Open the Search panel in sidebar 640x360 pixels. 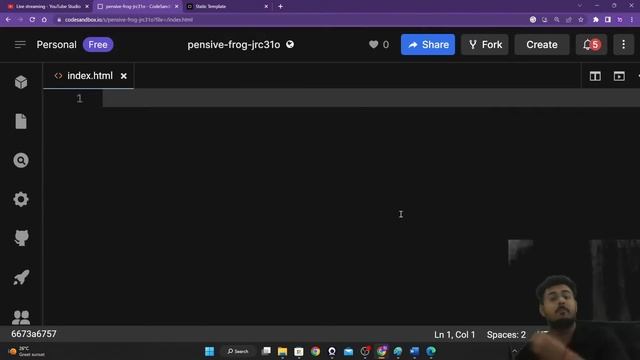pos(21,160)
